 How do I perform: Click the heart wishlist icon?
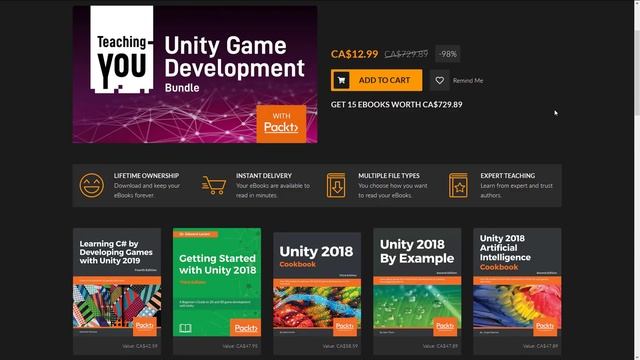(x=440, y=80)
